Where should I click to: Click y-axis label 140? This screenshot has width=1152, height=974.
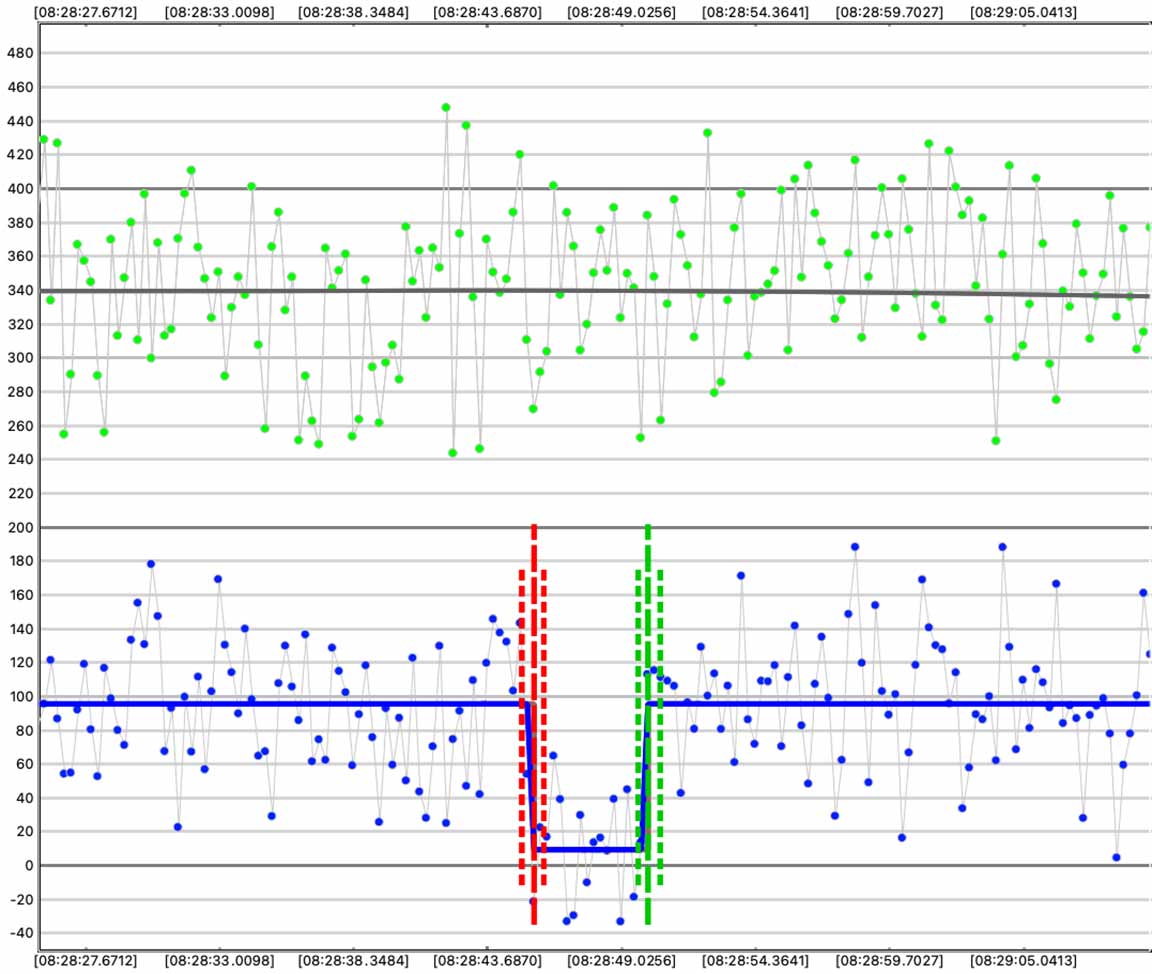20,629
